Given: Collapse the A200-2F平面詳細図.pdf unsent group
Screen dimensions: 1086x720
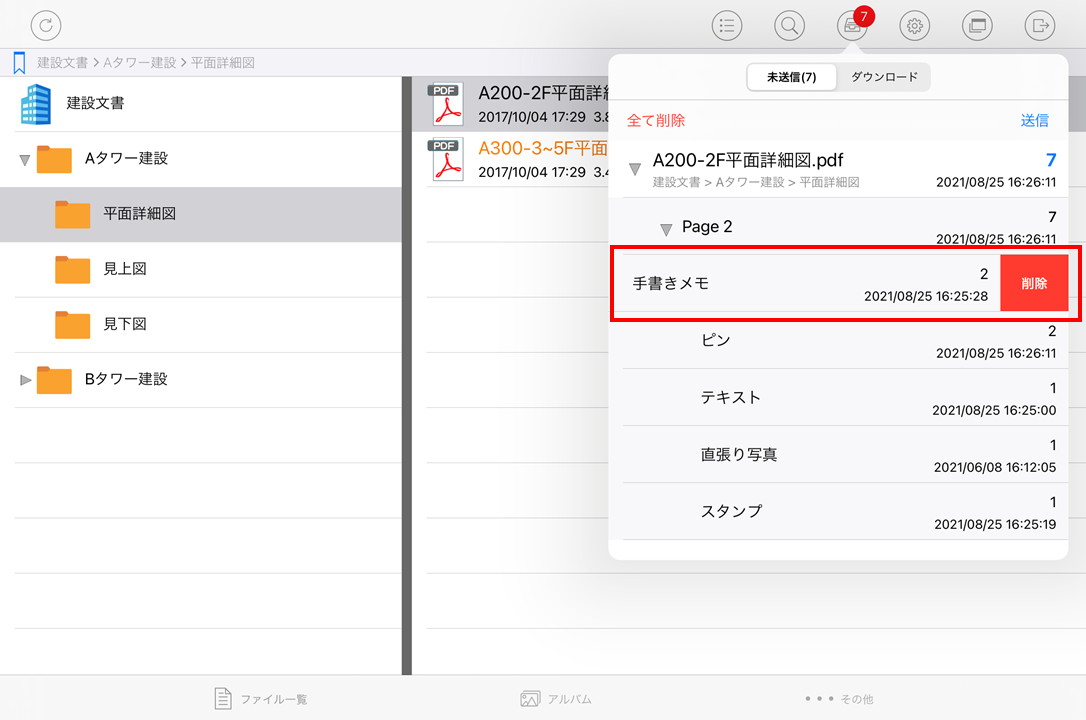Looking at the screenshot, I should 634,169.
